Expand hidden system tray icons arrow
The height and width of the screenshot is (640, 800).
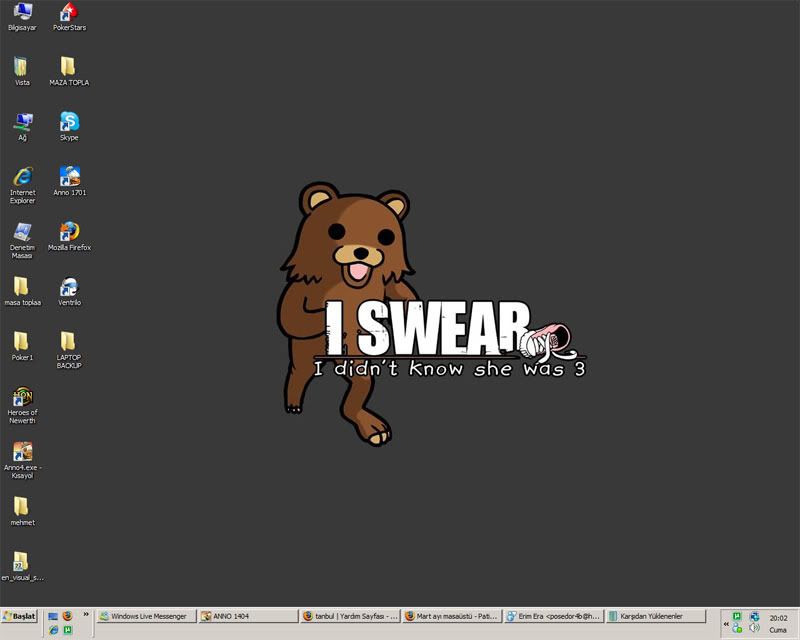[726, 623]
